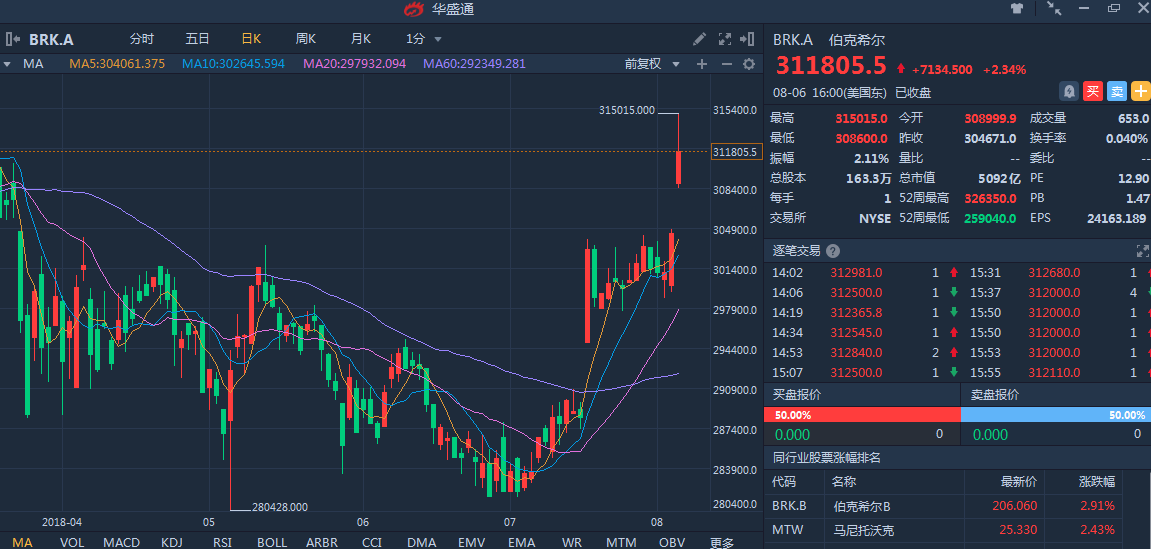This screenshot has width=1151, height=549.
Task: Select the RSI indicator tab
Action: 222,542
